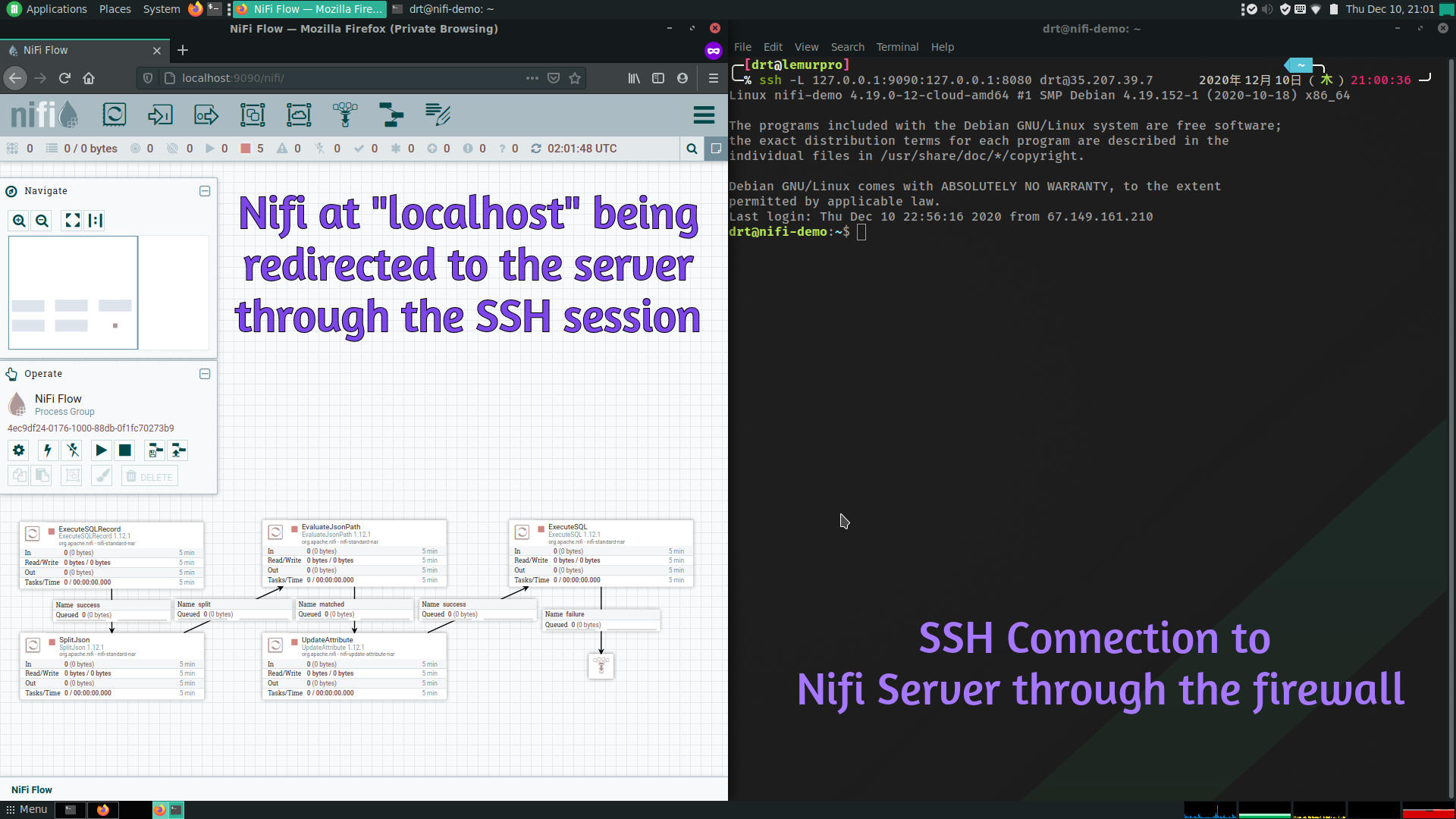
Task: Open the Firefox library icon
Action: pos(634,78)
